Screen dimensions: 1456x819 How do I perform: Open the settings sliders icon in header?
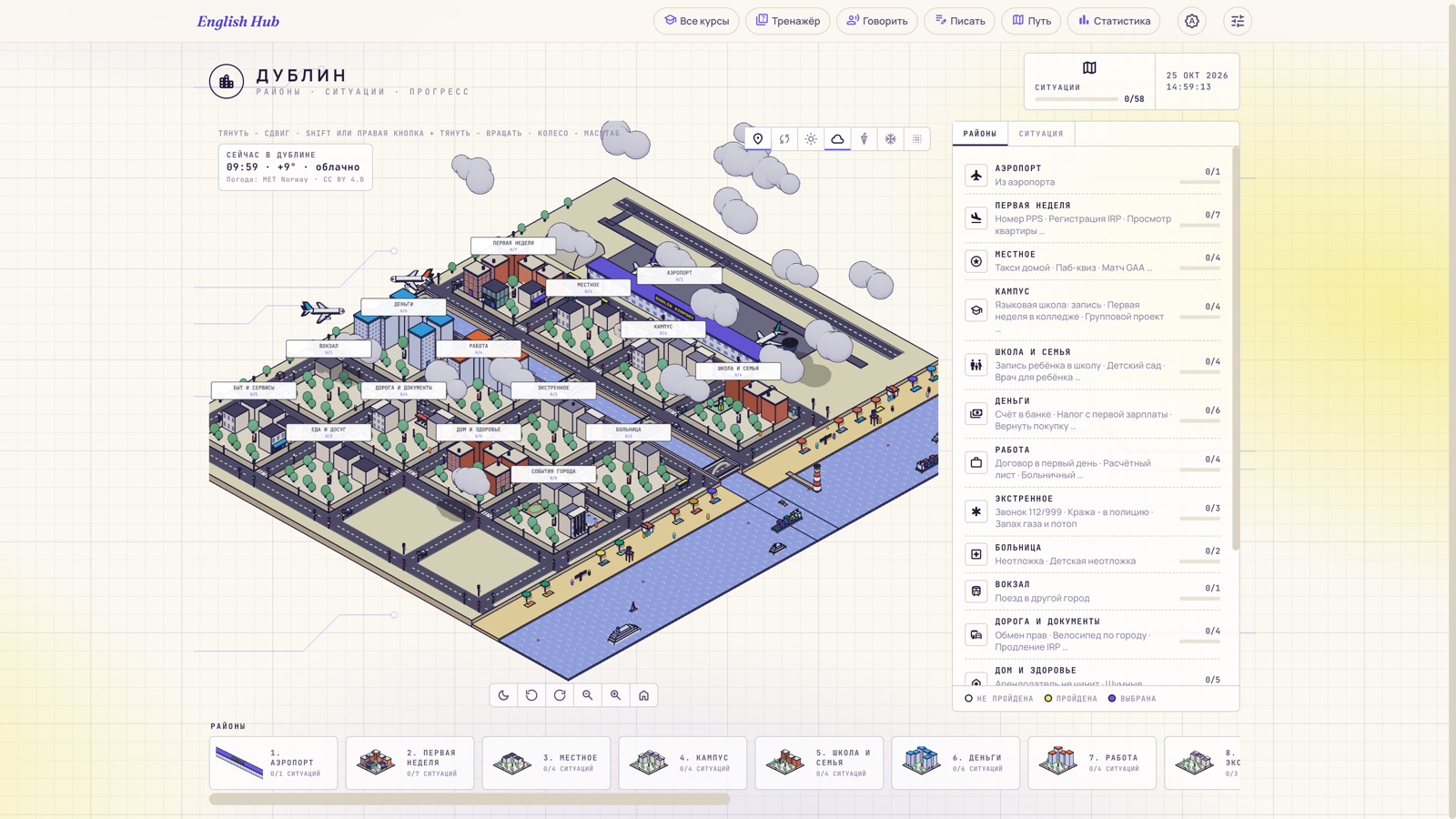tap(1238, 21)
